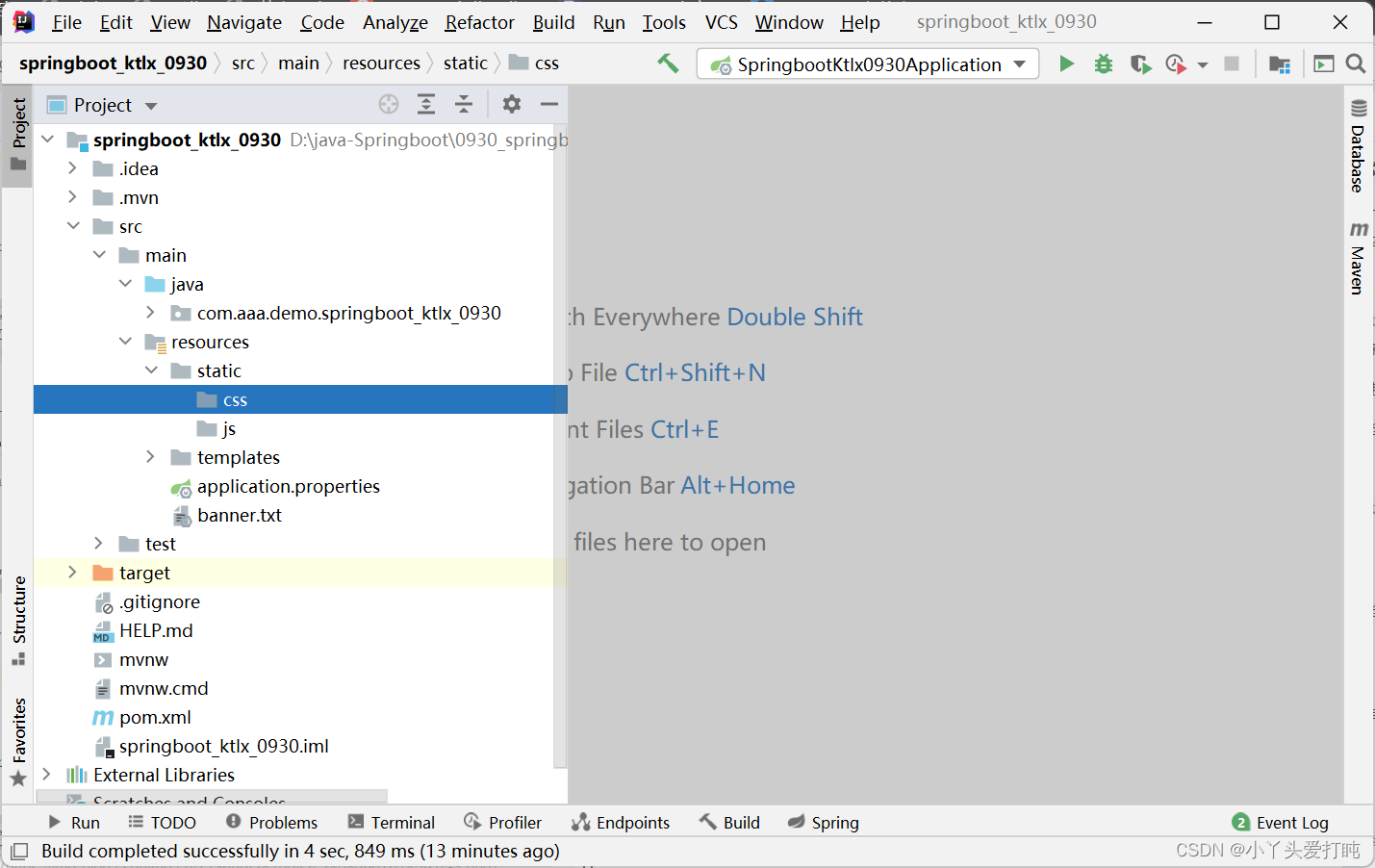The width and height of the screenshot is (1375, 868).
Task: Expand com.aaa.demo package node
Action: coord(150,313)
